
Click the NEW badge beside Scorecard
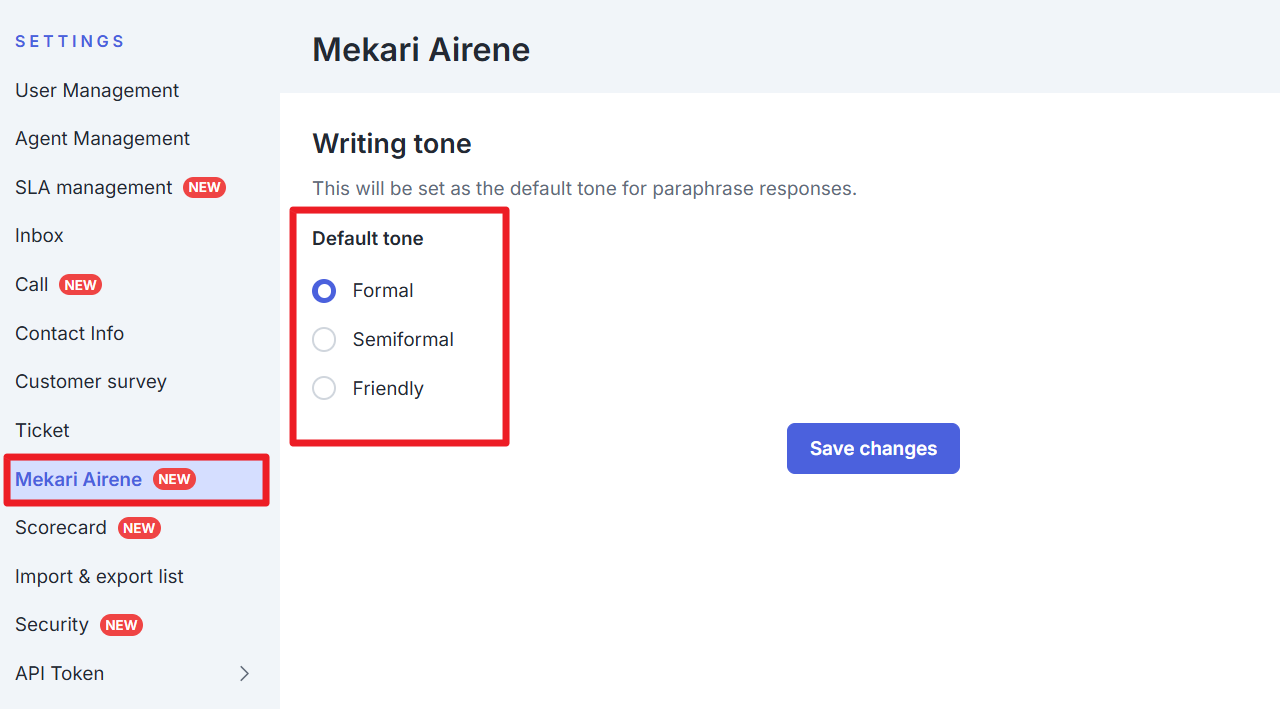click(x=139, y=529)
